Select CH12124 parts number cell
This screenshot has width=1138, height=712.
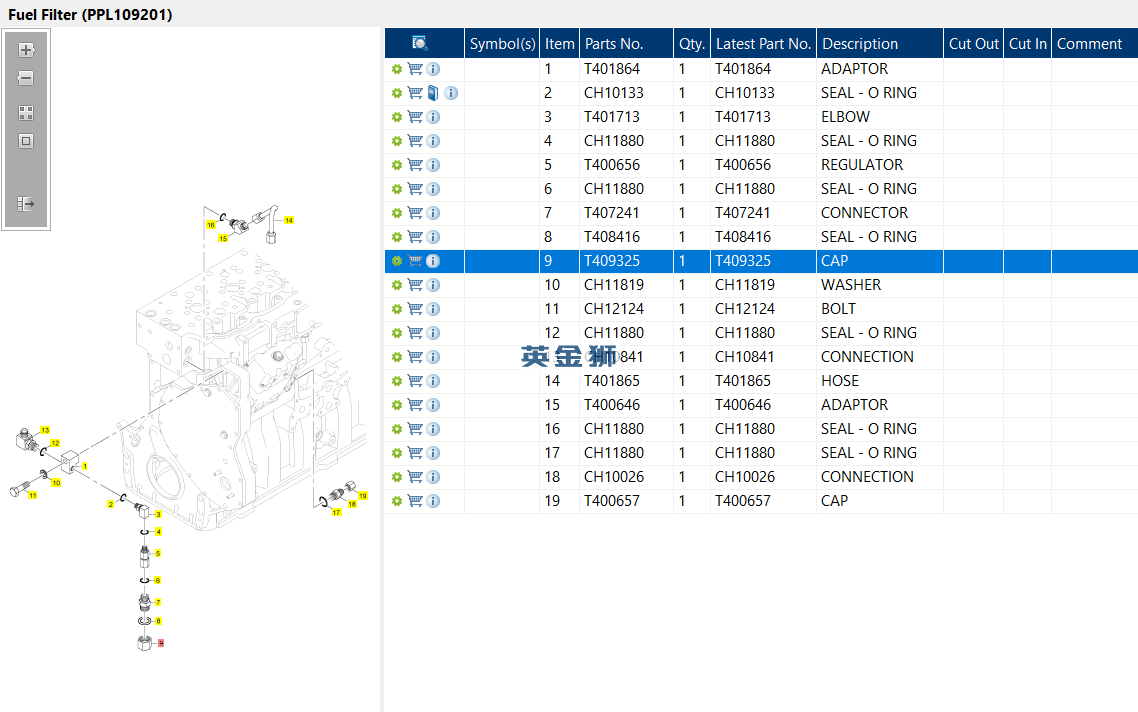coord(626,308)
